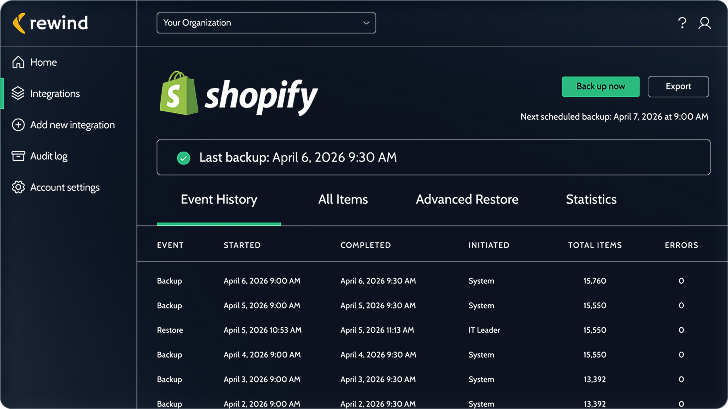Click the Export button
Screen dimensions: 728x409
tap(678, 86)
